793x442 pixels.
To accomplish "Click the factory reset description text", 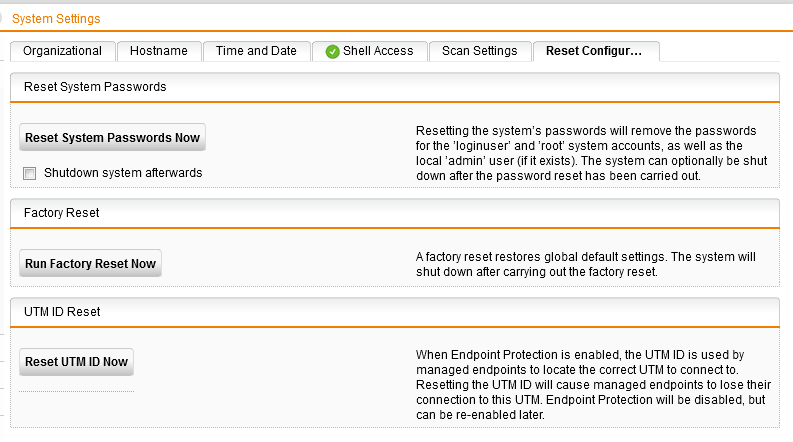I will (585, 264).
